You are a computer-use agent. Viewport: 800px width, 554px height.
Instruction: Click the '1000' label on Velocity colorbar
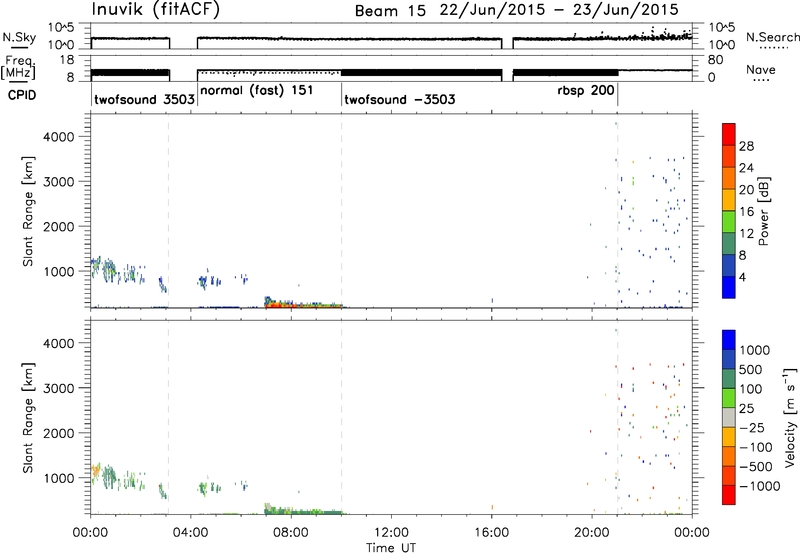tap(755, 350)
